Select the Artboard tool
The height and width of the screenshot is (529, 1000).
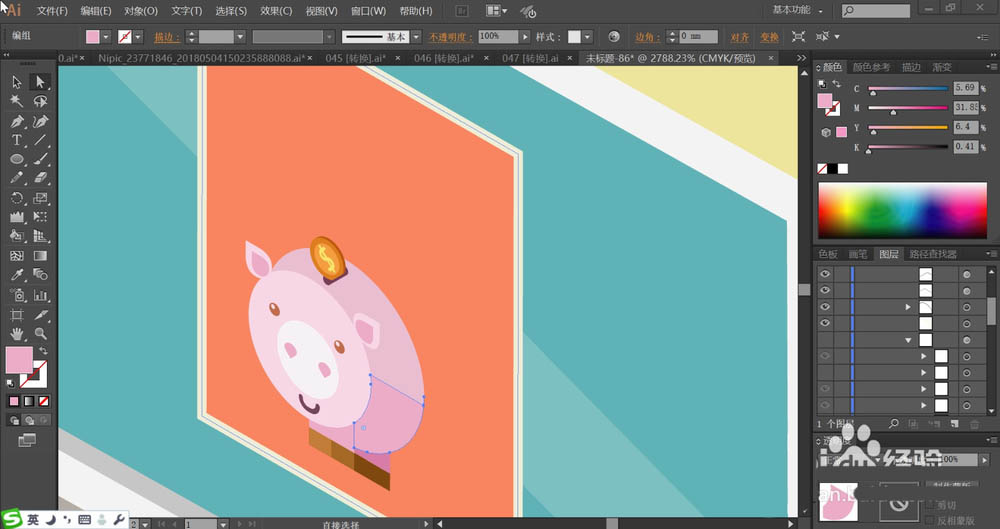[17, 315]
